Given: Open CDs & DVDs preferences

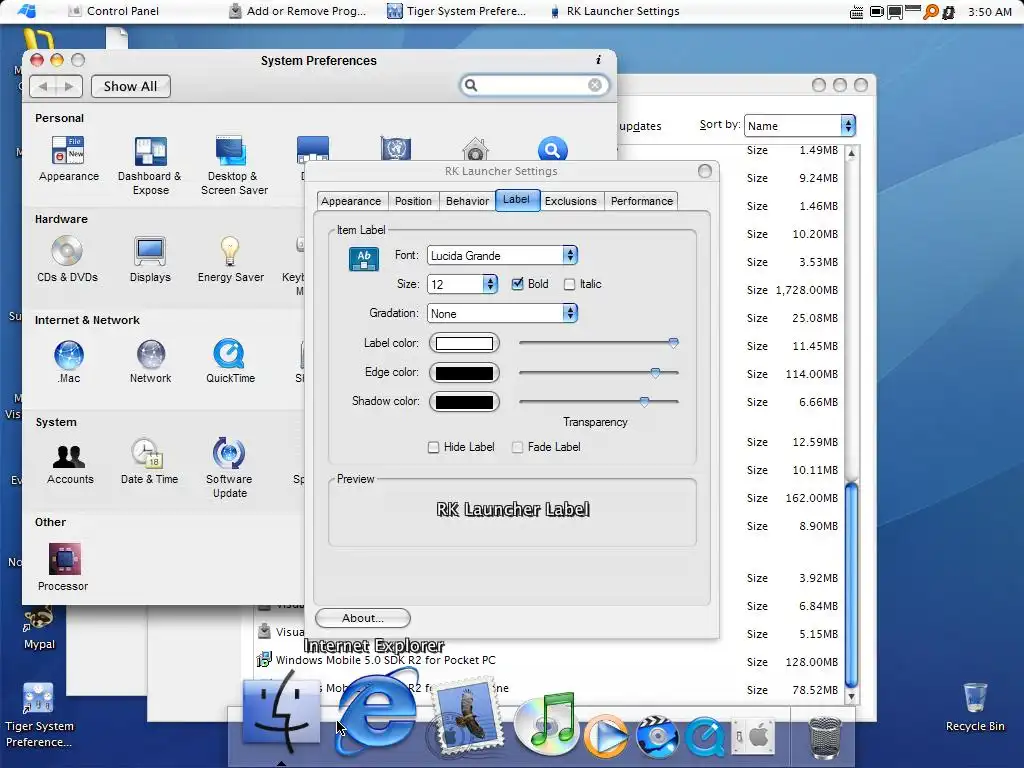Looking at the screenshot, I should tap(67, 259).
